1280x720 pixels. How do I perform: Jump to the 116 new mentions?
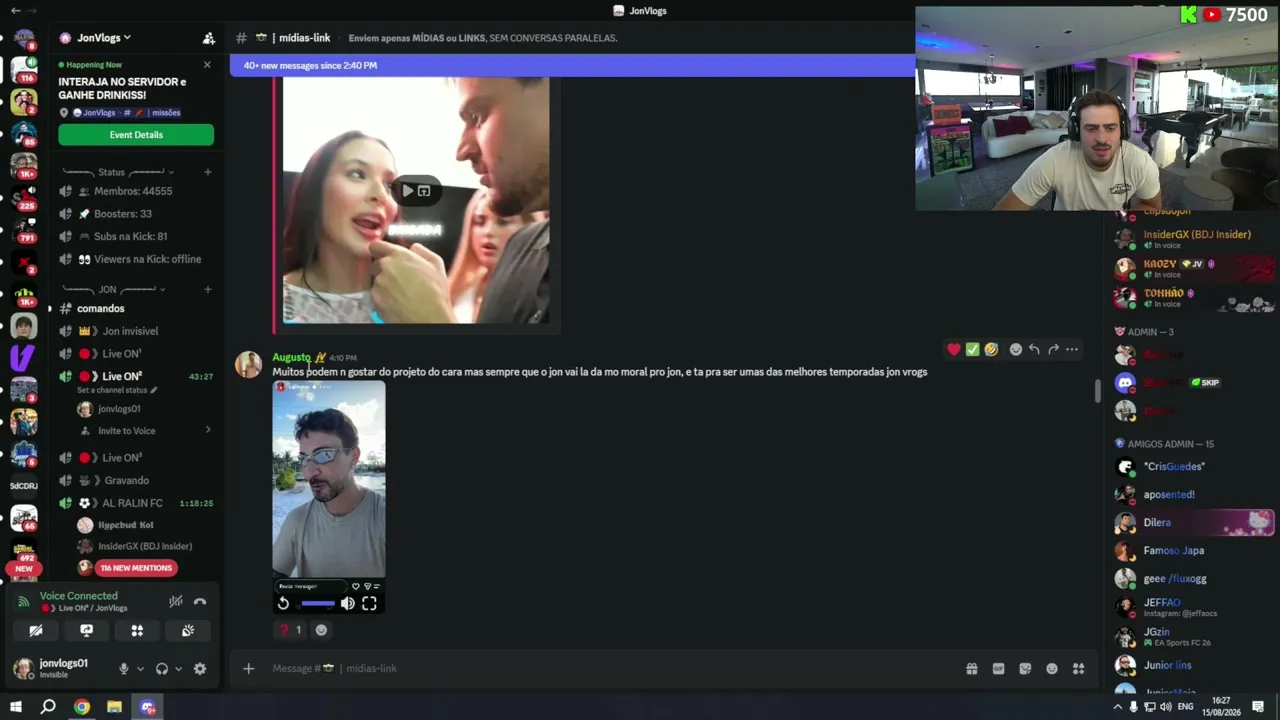[x=136, y=568]
